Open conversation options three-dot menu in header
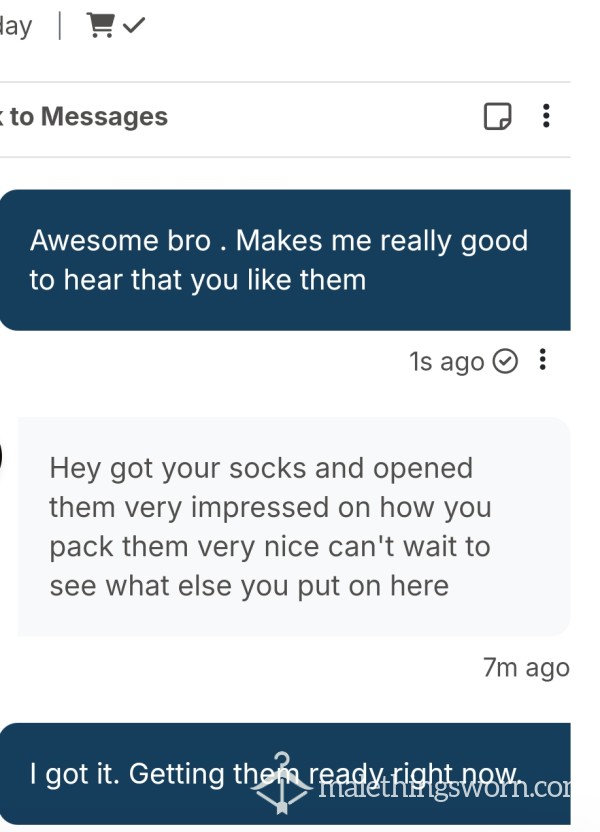This screenshot has width=600, height=832. [x=546, y=116]
